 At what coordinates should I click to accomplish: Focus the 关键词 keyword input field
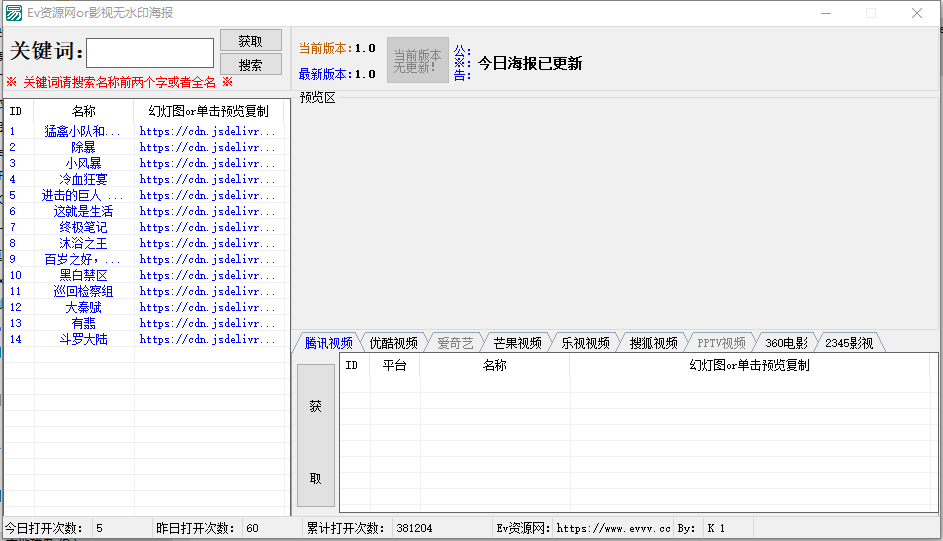click(150, 53)
